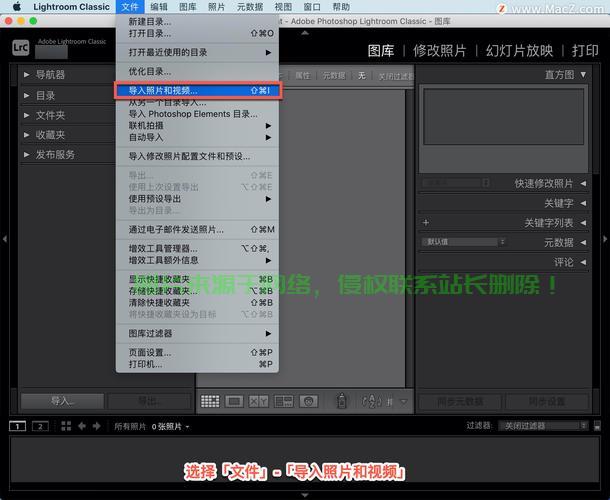Screen dimensions: 610x500
Task: Select the painter spray can tool
Action: click(x=342, y=401)
